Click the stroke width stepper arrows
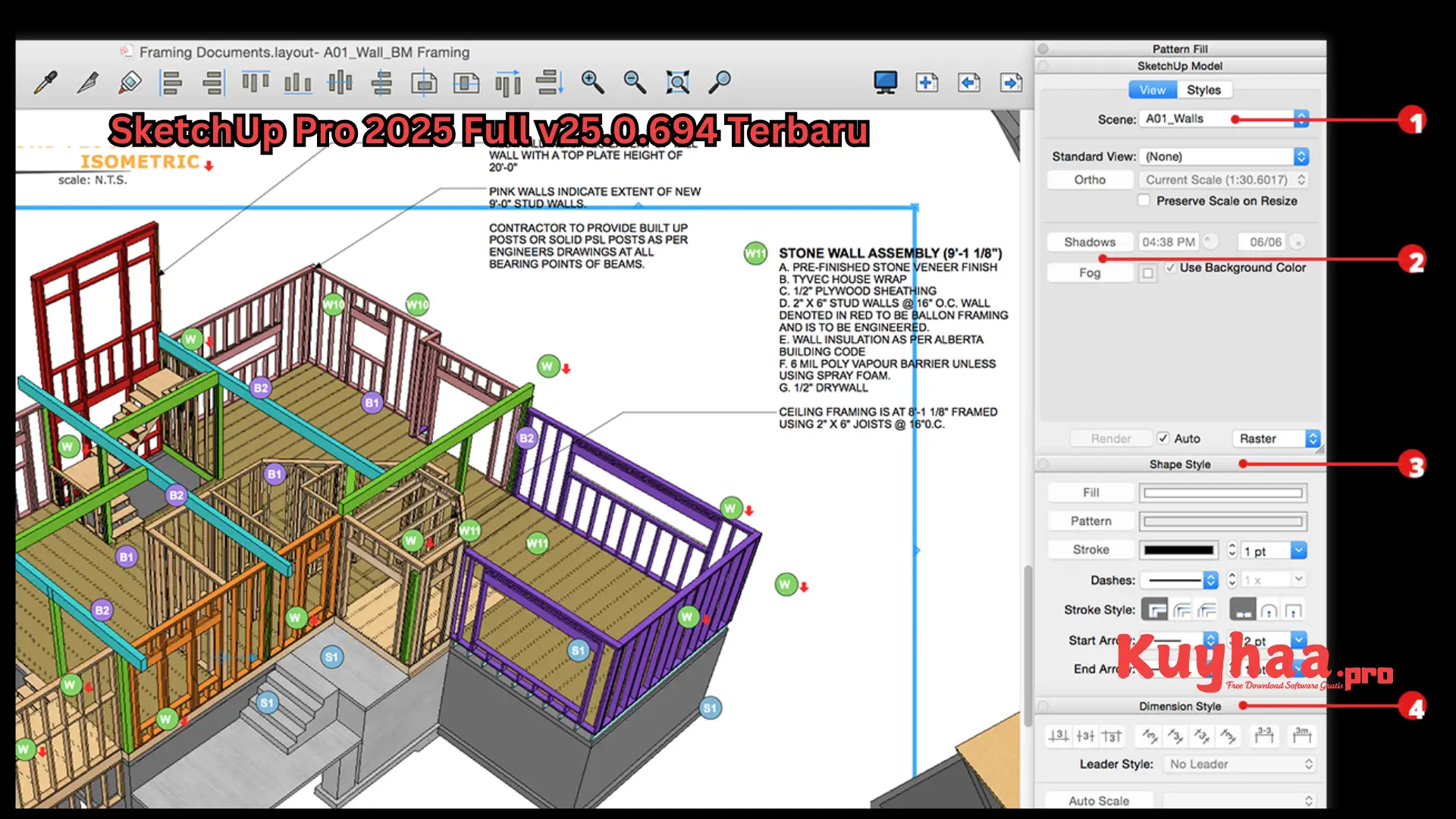1456x819 pixels. coord(1232,549)
